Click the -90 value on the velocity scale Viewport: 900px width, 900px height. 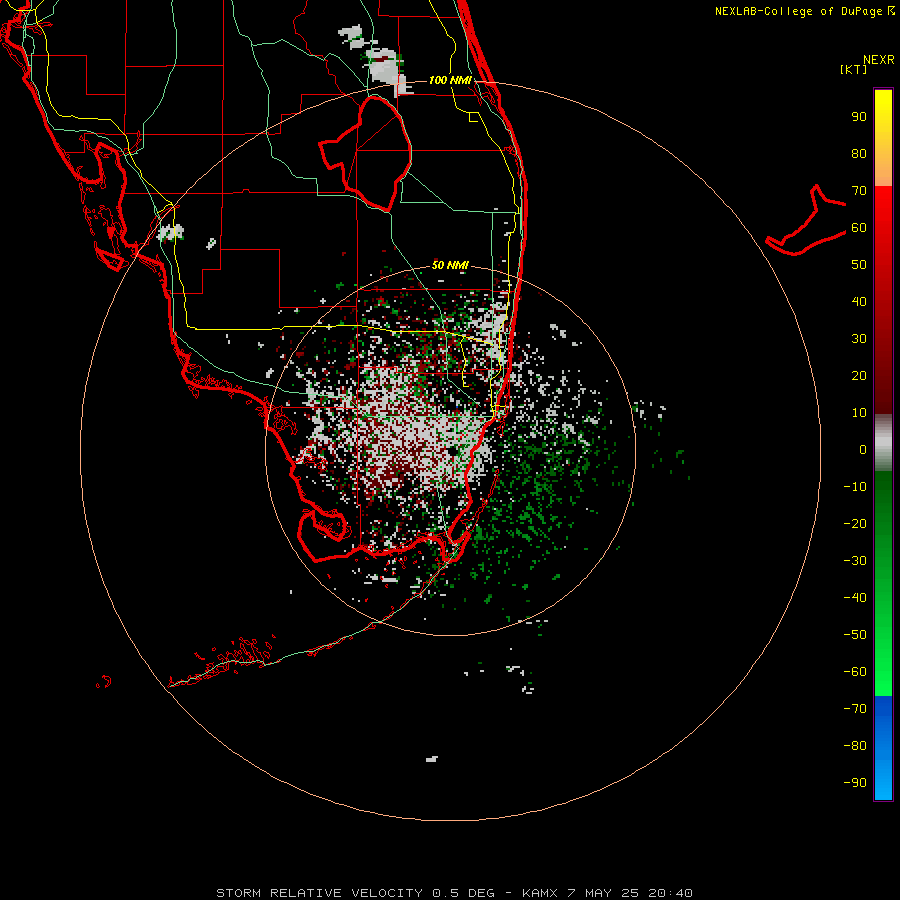[855, 783]
